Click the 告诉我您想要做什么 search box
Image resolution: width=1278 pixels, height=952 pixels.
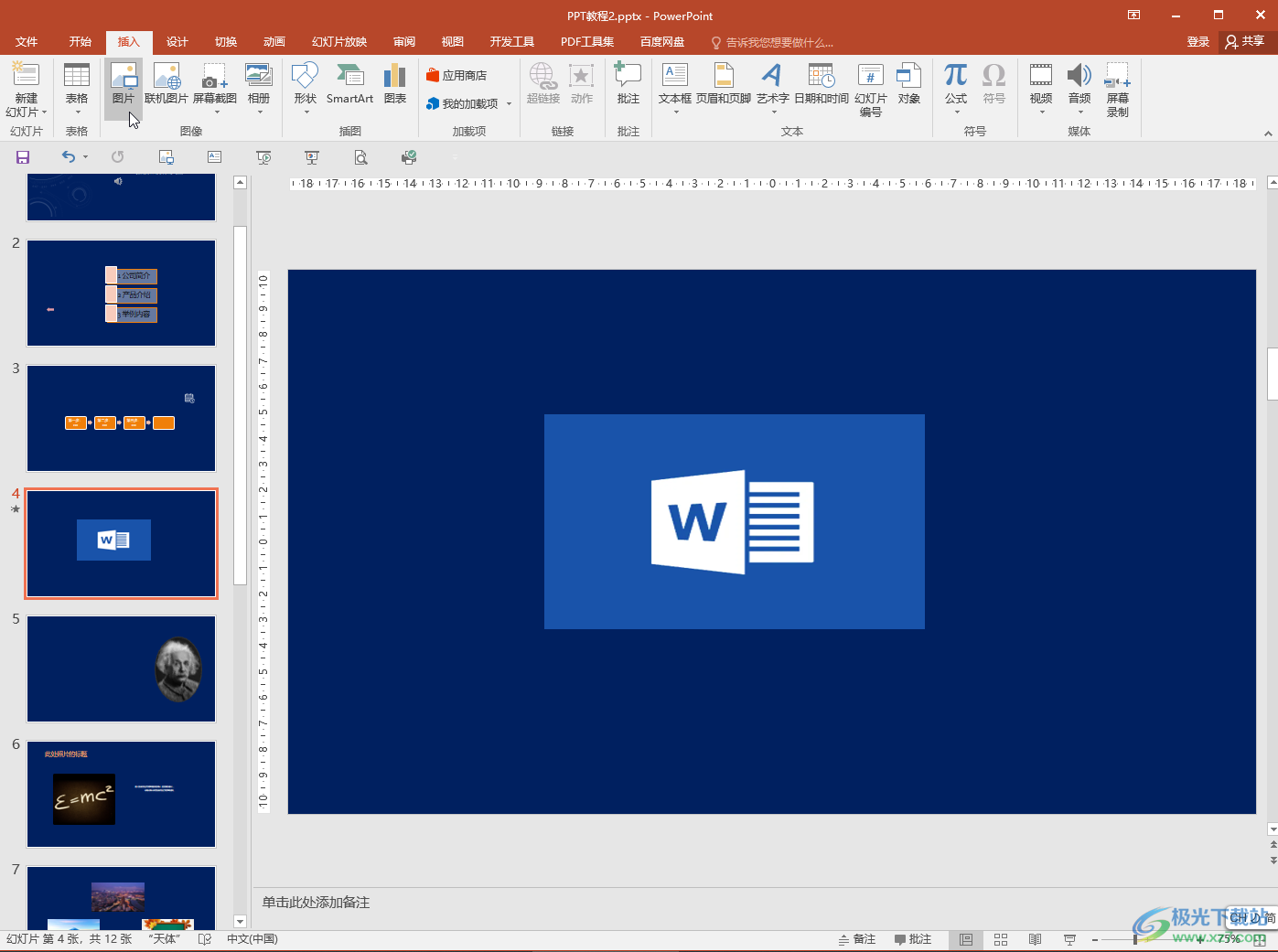tap(772, 42)
